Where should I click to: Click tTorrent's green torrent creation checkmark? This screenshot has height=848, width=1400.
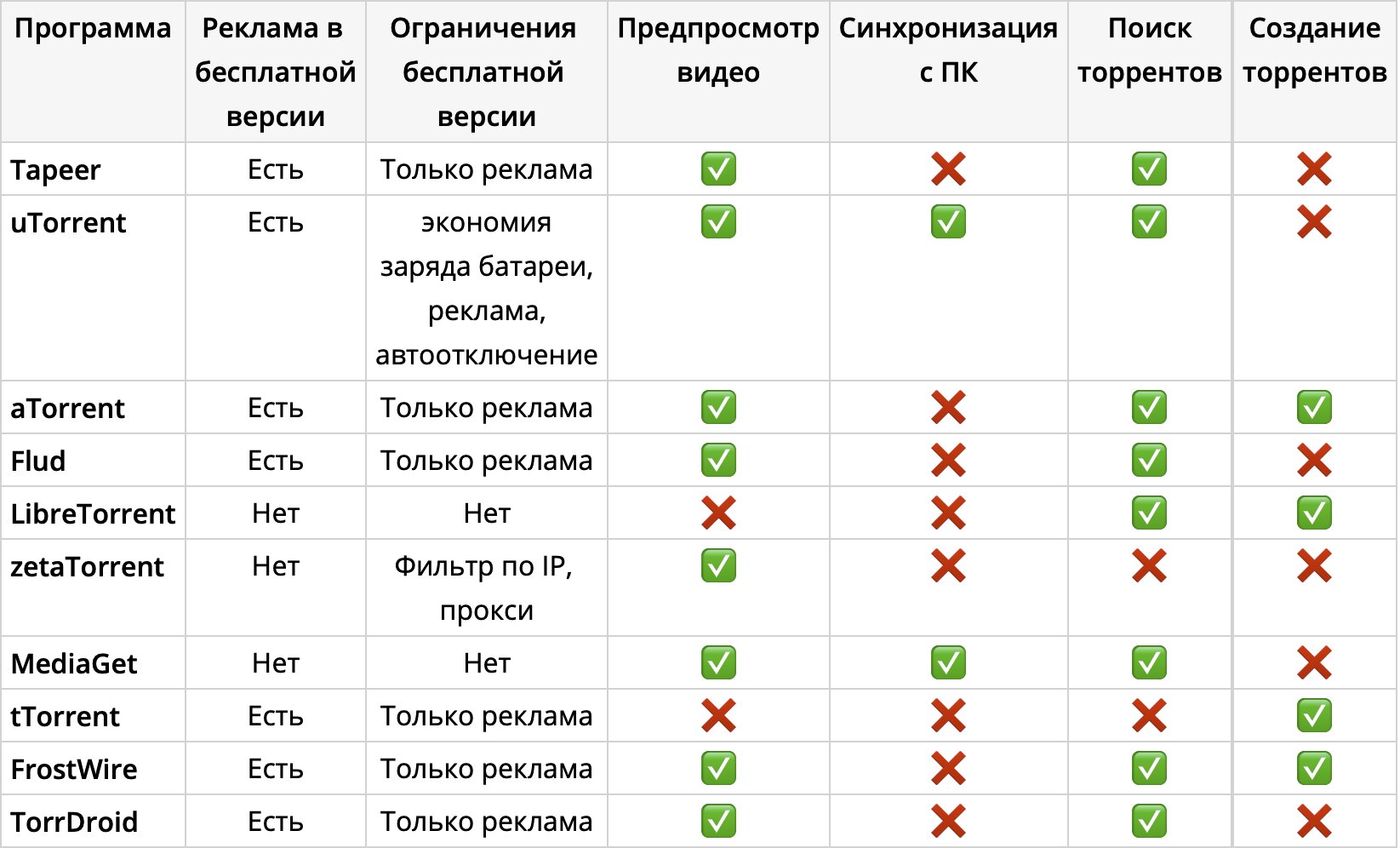pos(1314,716)
